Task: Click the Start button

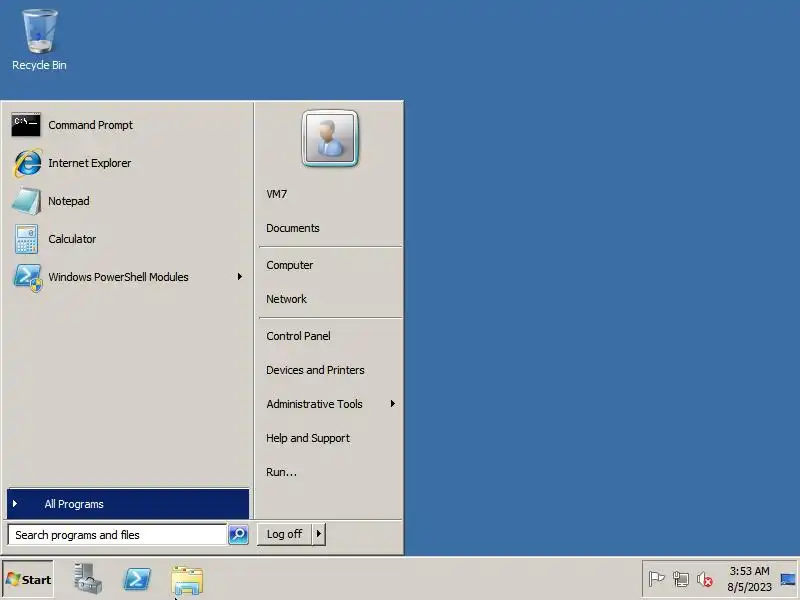Action: (28, 579)
